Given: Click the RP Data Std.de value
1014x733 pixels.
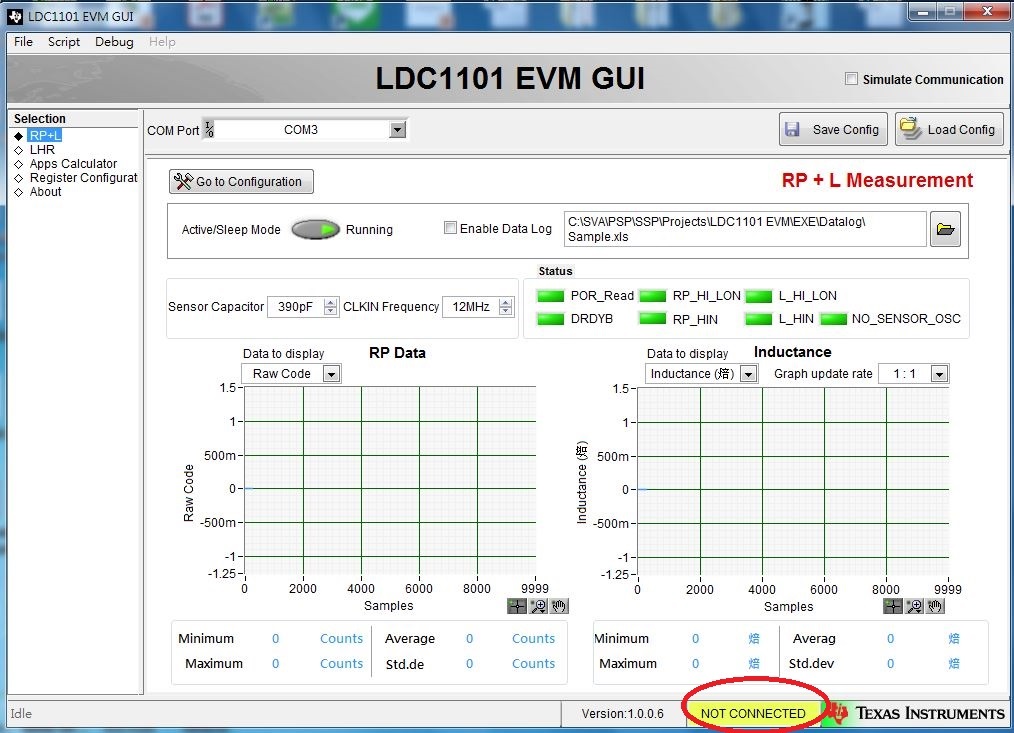Looking at the screenshot, I should click(x=469, y=664).
